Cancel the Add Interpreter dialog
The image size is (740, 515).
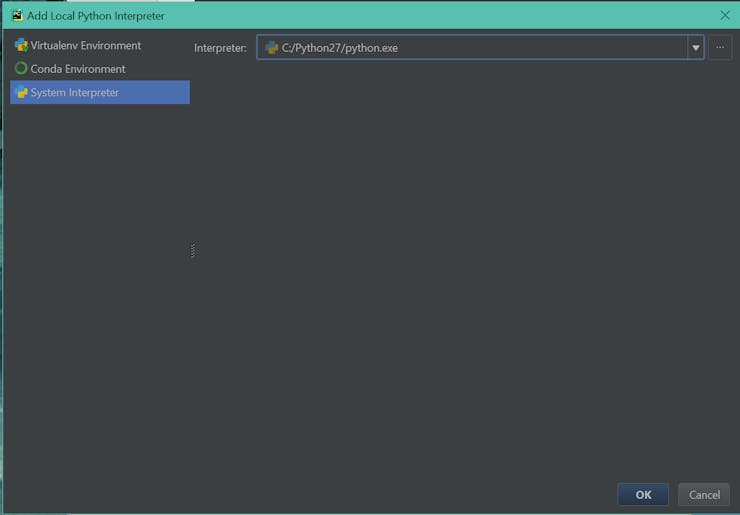[x=704, y=495]
